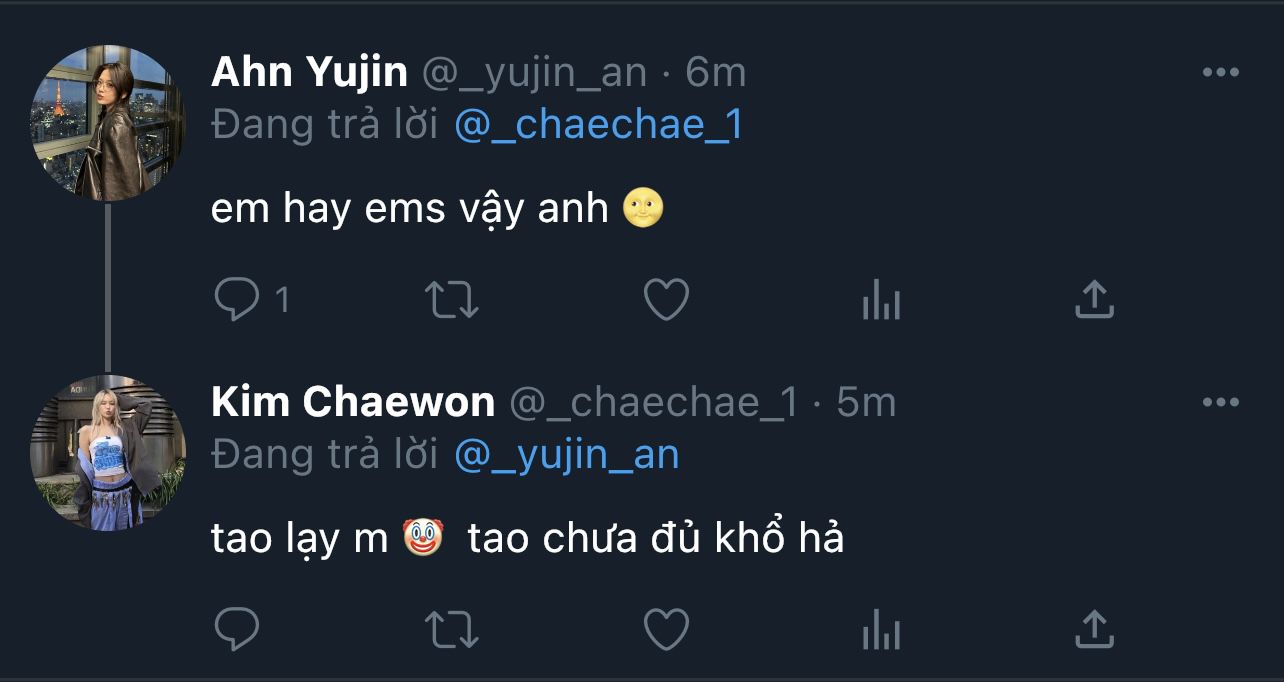The image size is (1284, 682).
Task: View analytics for Ahn Yujin's tweet
Action: coord(881,300)
